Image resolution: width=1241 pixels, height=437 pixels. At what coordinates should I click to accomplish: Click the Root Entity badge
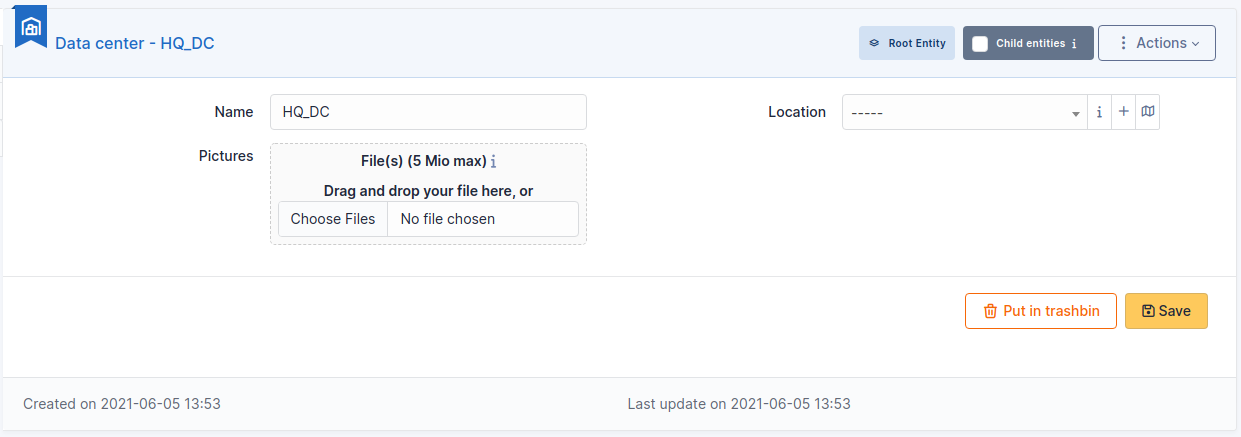coord(907,44)
